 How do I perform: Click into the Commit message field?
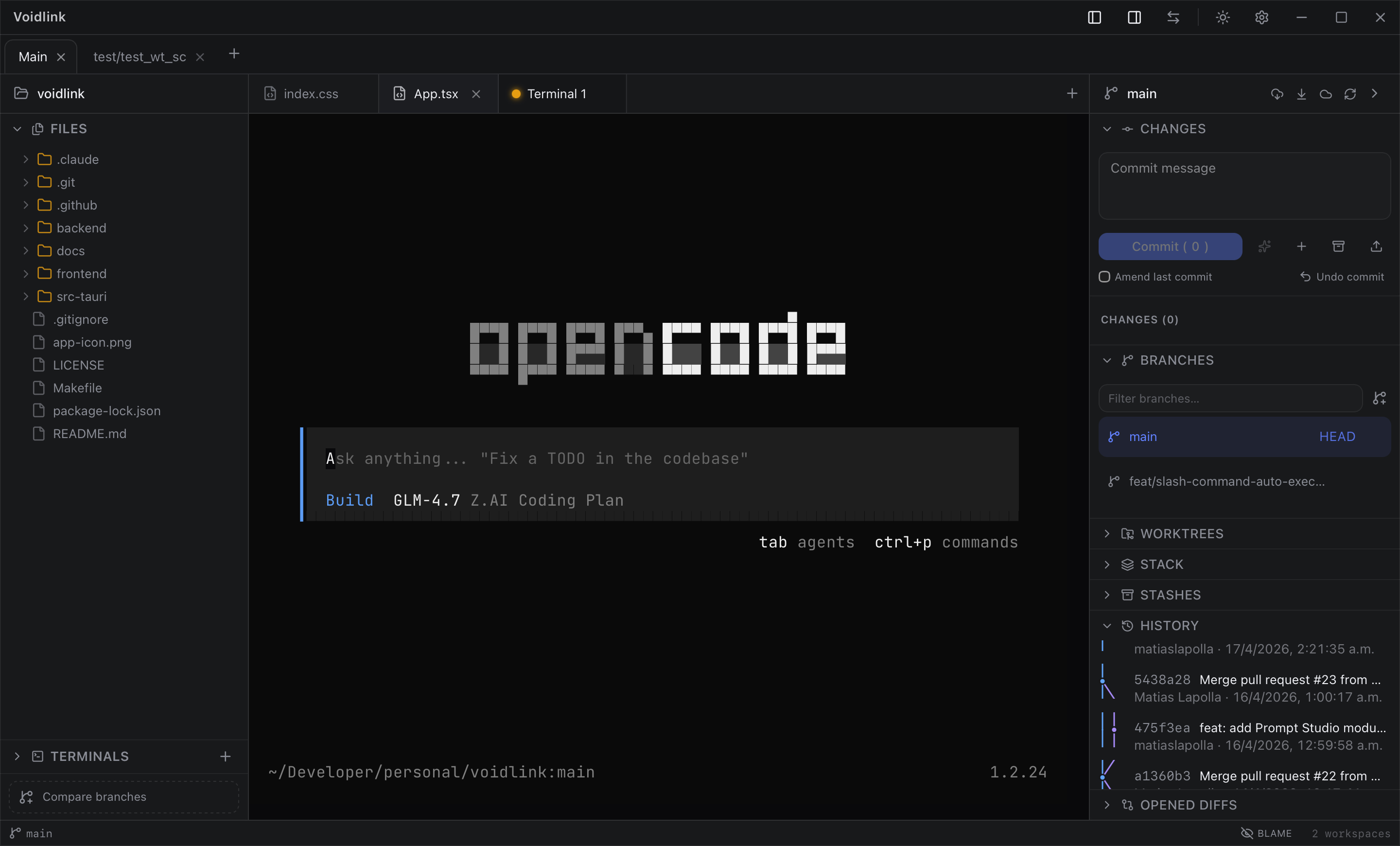point(1244,185)
